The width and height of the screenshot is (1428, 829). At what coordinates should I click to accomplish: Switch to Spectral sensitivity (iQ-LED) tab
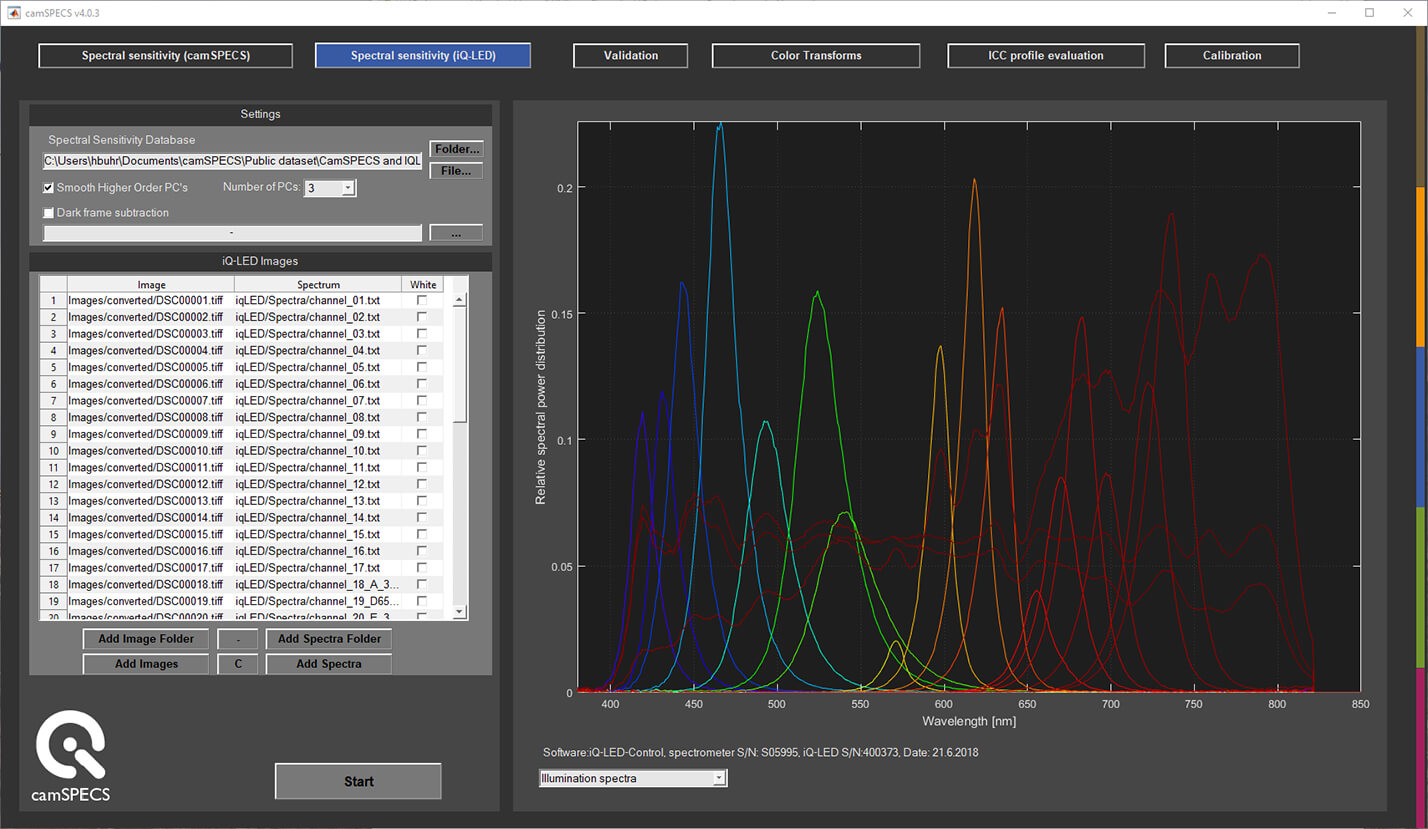[423, 56]
